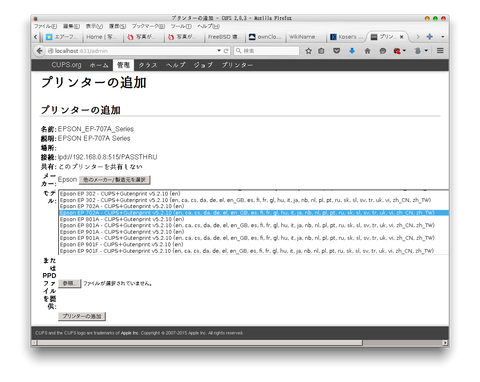480x382 pixels.
Task: Open the 表示 menu
Action: coord(94,26)
